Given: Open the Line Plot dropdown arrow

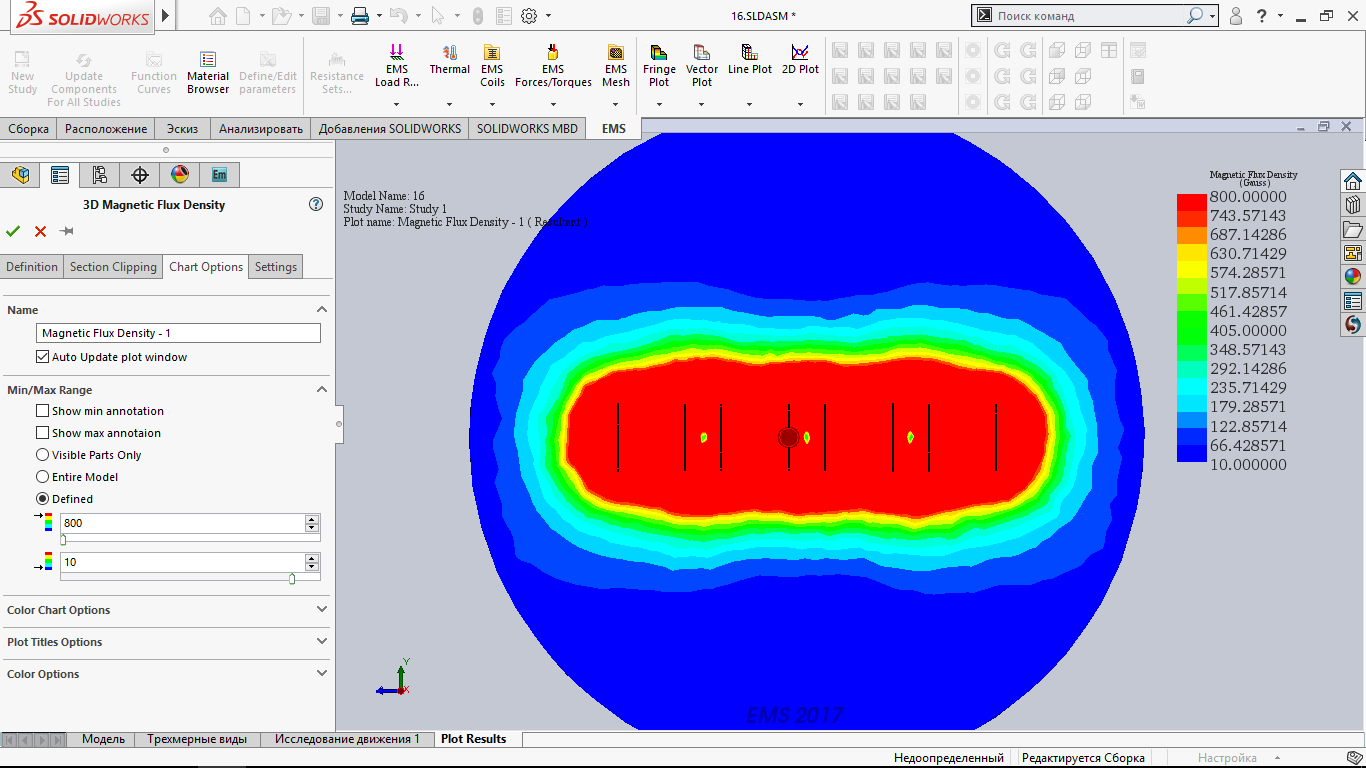Looking at the screenshot, I should [x=750, y=104].
